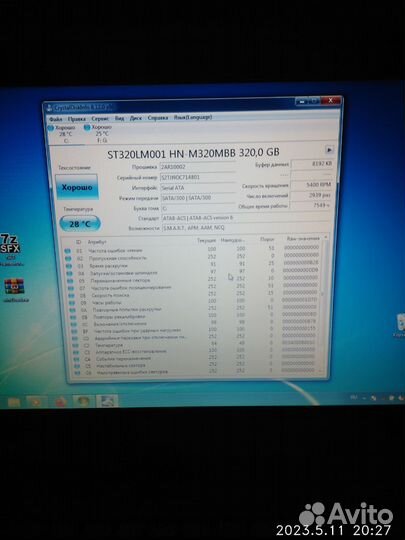
Task: Click the Атрибут column header
Action: [97, 242]
